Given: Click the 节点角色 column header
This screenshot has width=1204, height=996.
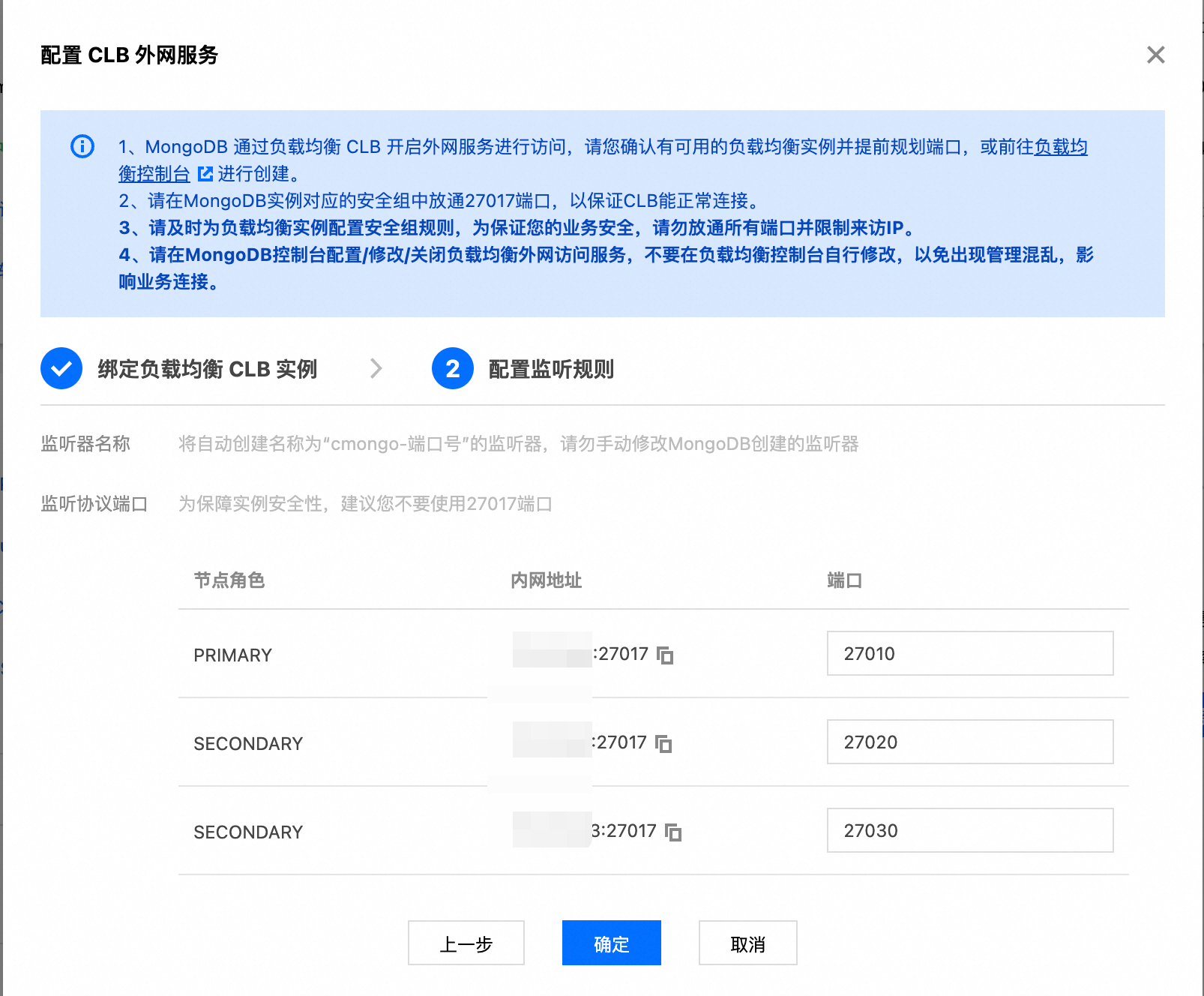Looking at the screenshot, I should tap(229, 580).
